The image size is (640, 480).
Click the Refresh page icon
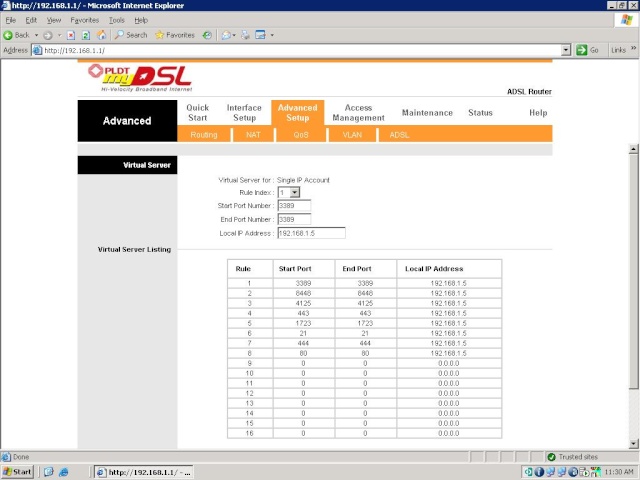(86, 35)
